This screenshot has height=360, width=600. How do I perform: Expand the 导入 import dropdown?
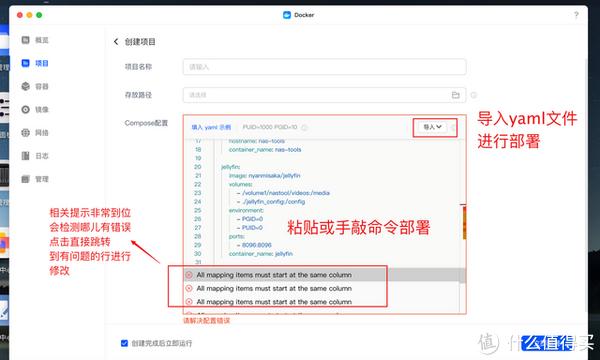[432, 127]
